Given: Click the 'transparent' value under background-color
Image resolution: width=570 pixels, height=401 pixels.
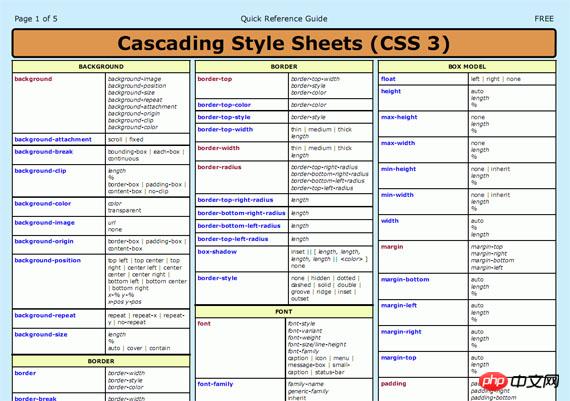Looking at the screenshot, I should (x=125, y=210).
